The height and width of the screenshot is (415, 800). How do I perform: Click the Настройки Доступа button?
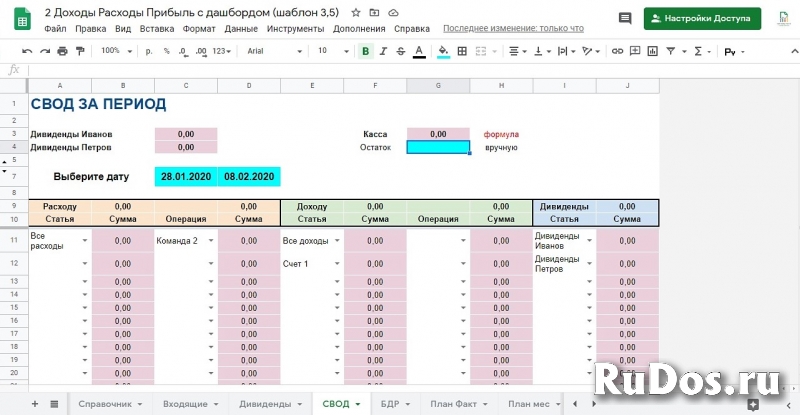[702, 18]
